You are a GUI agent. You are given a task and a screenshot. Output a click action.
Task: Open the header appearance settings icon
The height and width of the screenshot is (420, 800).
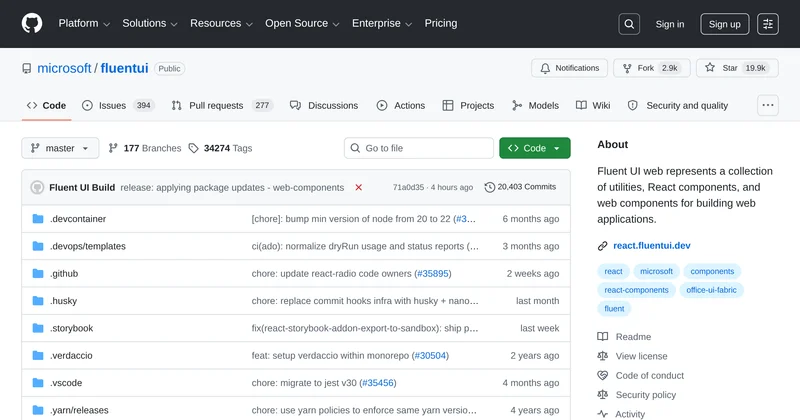click(768, 24)
